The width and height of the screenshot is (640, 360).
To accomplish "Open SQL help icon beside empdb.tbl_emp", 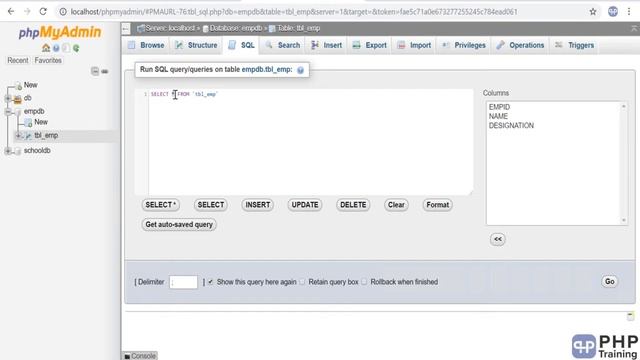I will pos(300,70).
